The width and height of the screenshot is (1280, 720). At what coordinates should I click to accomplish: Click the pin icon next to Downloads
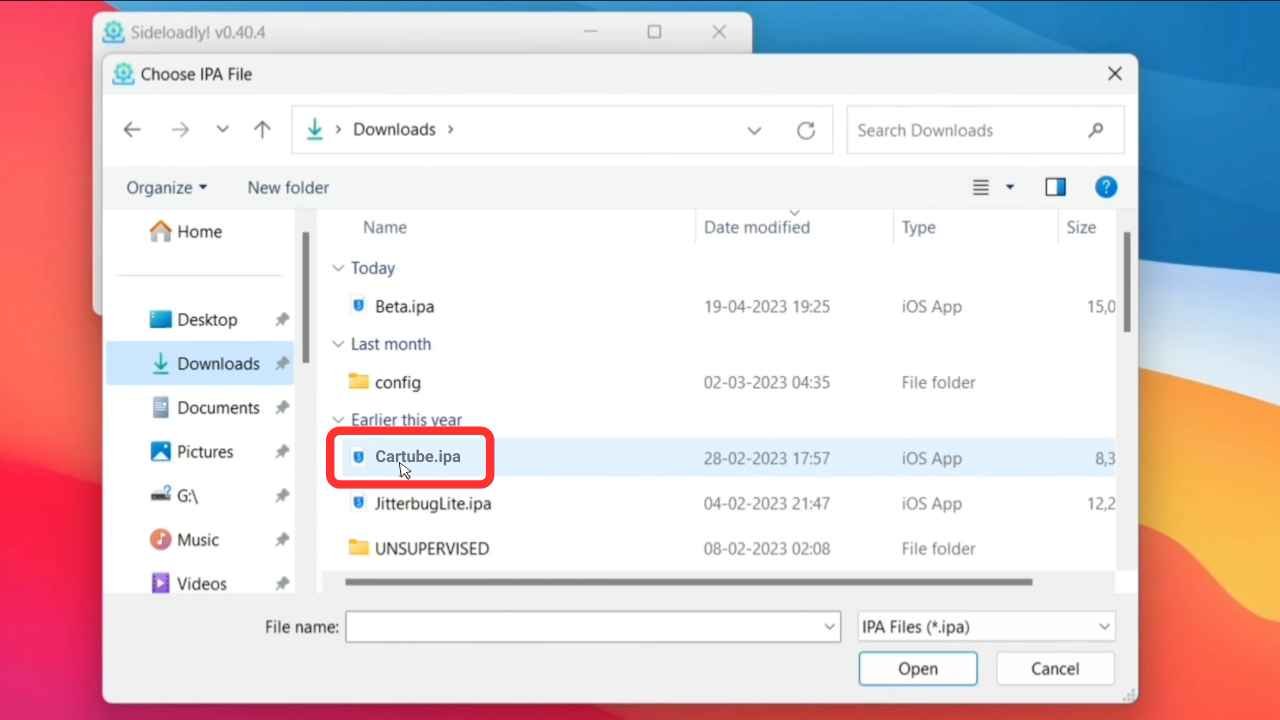[x=282, y=364]
